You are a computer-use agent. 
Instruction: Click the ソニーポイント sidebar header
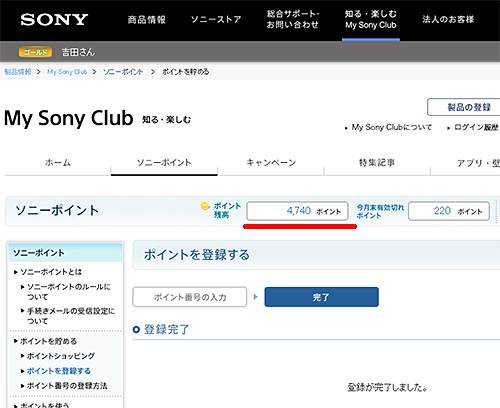tap(65, 253)
